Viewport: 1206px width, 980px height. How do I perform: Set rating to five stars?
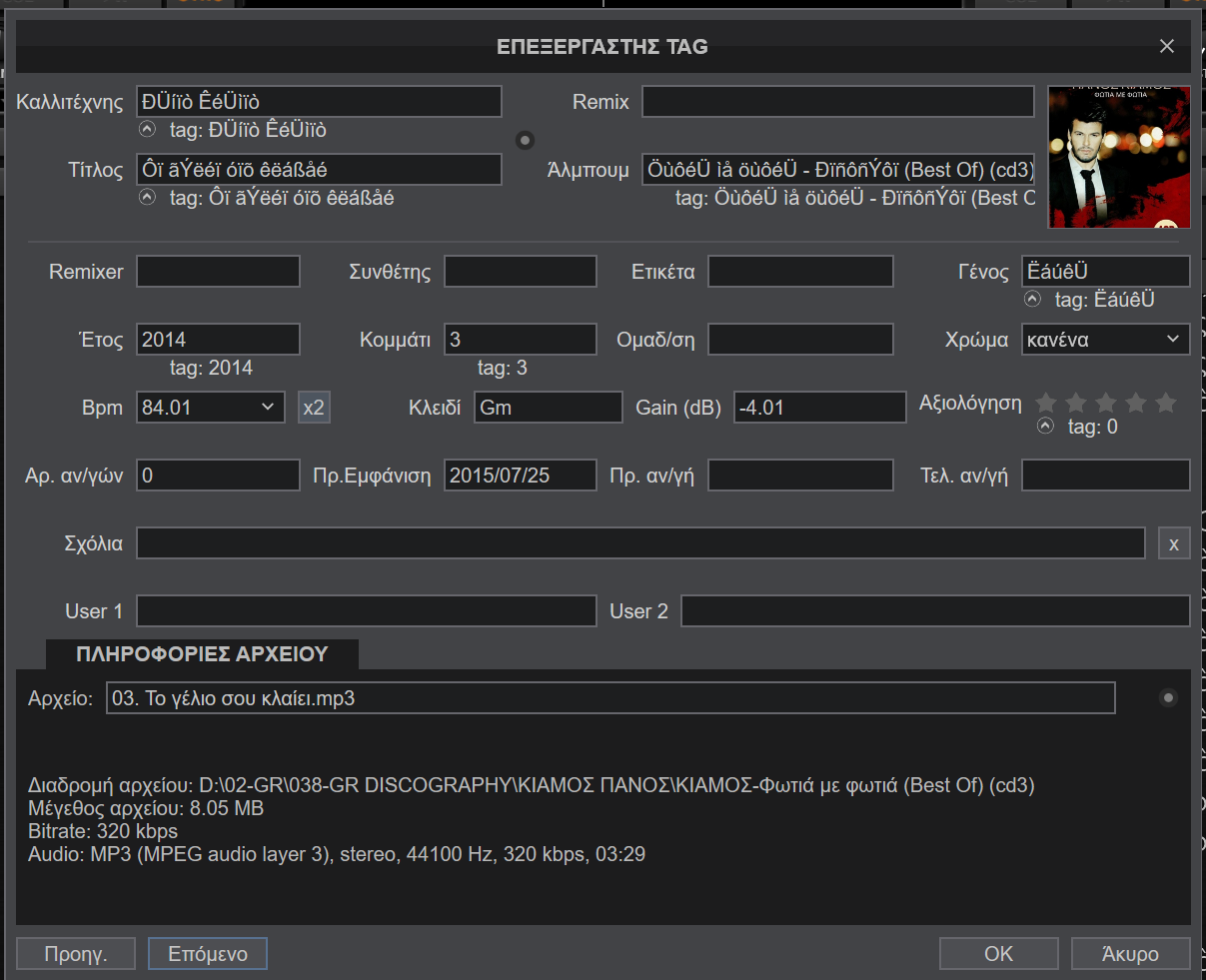click(x=1165, y=403)
